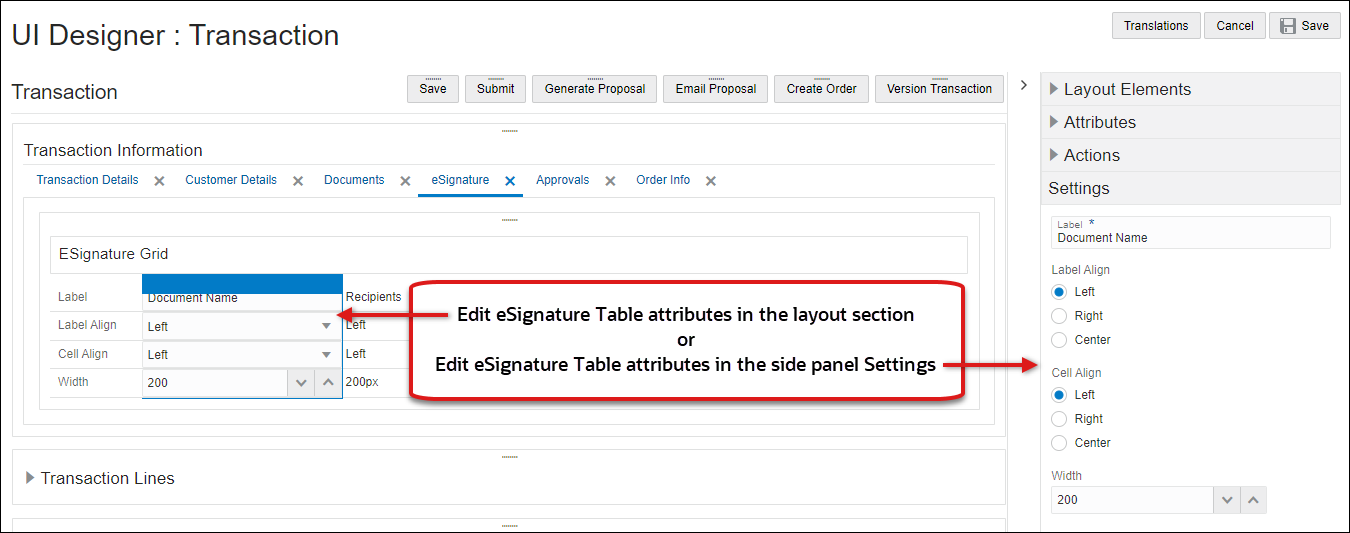1350x533 pixels.
Task: Open the Documents tab
Action: pos(354,180)
